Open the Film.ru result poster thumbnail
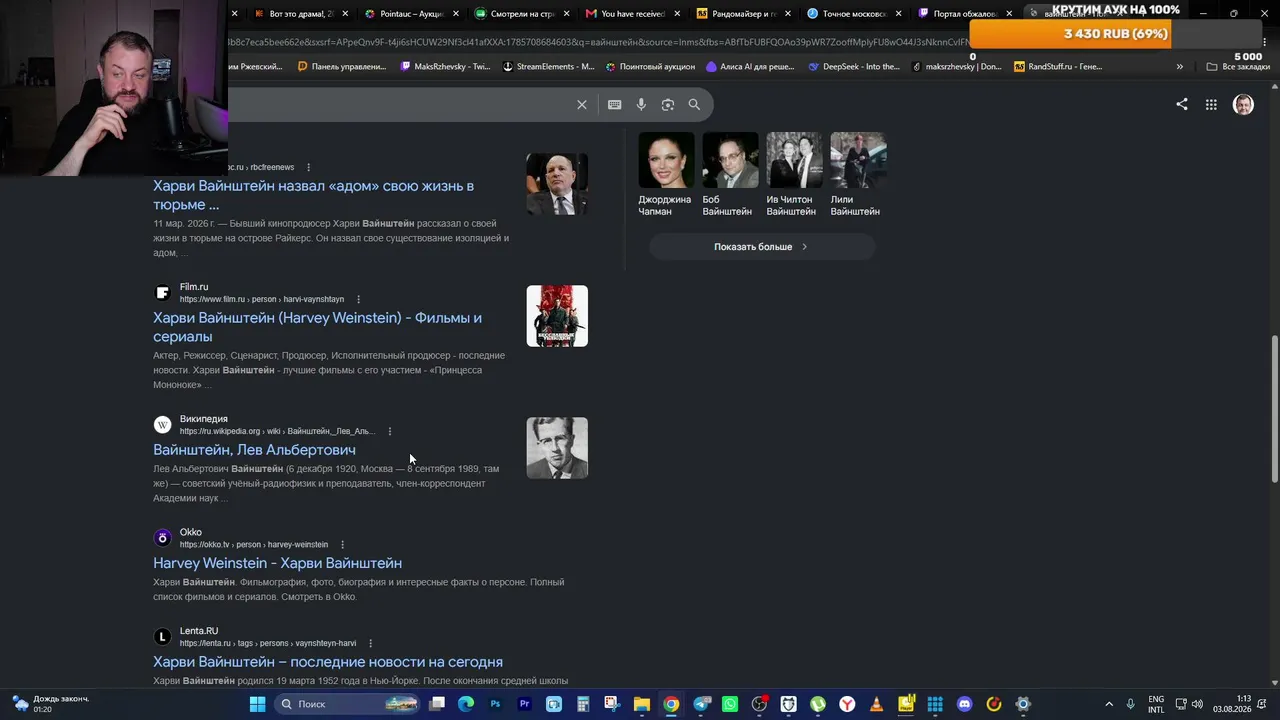Viewport: 1280px width, 720px height. (x=557, y=316)
